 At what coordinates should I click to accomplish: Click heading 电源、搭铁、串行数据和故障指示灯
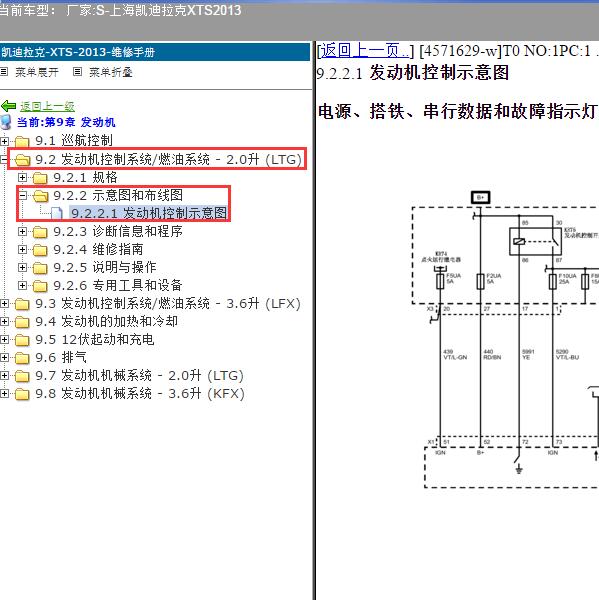click(458, 112)
